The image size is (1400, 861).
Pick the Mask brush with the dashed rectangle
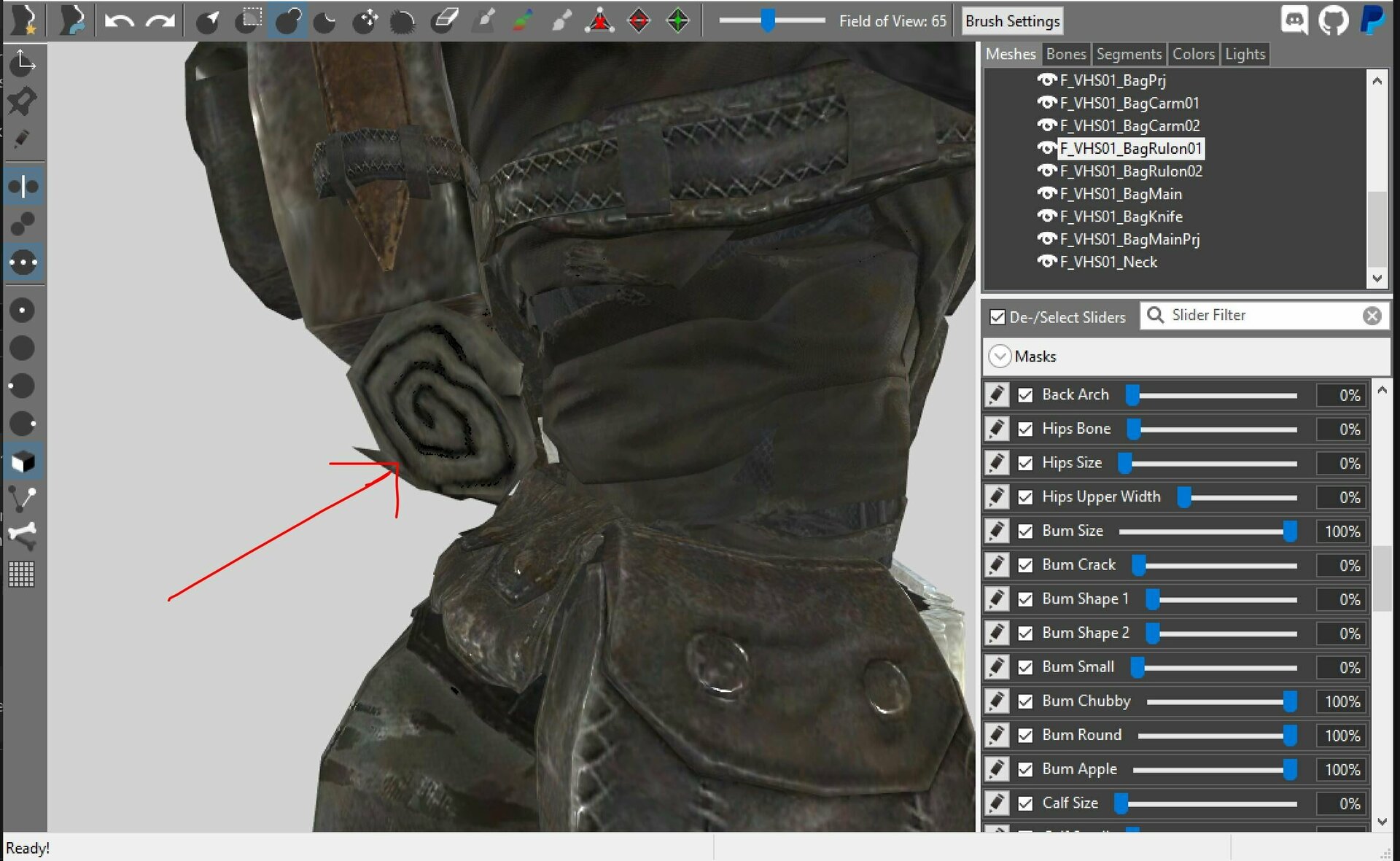[x=249, y=20]
